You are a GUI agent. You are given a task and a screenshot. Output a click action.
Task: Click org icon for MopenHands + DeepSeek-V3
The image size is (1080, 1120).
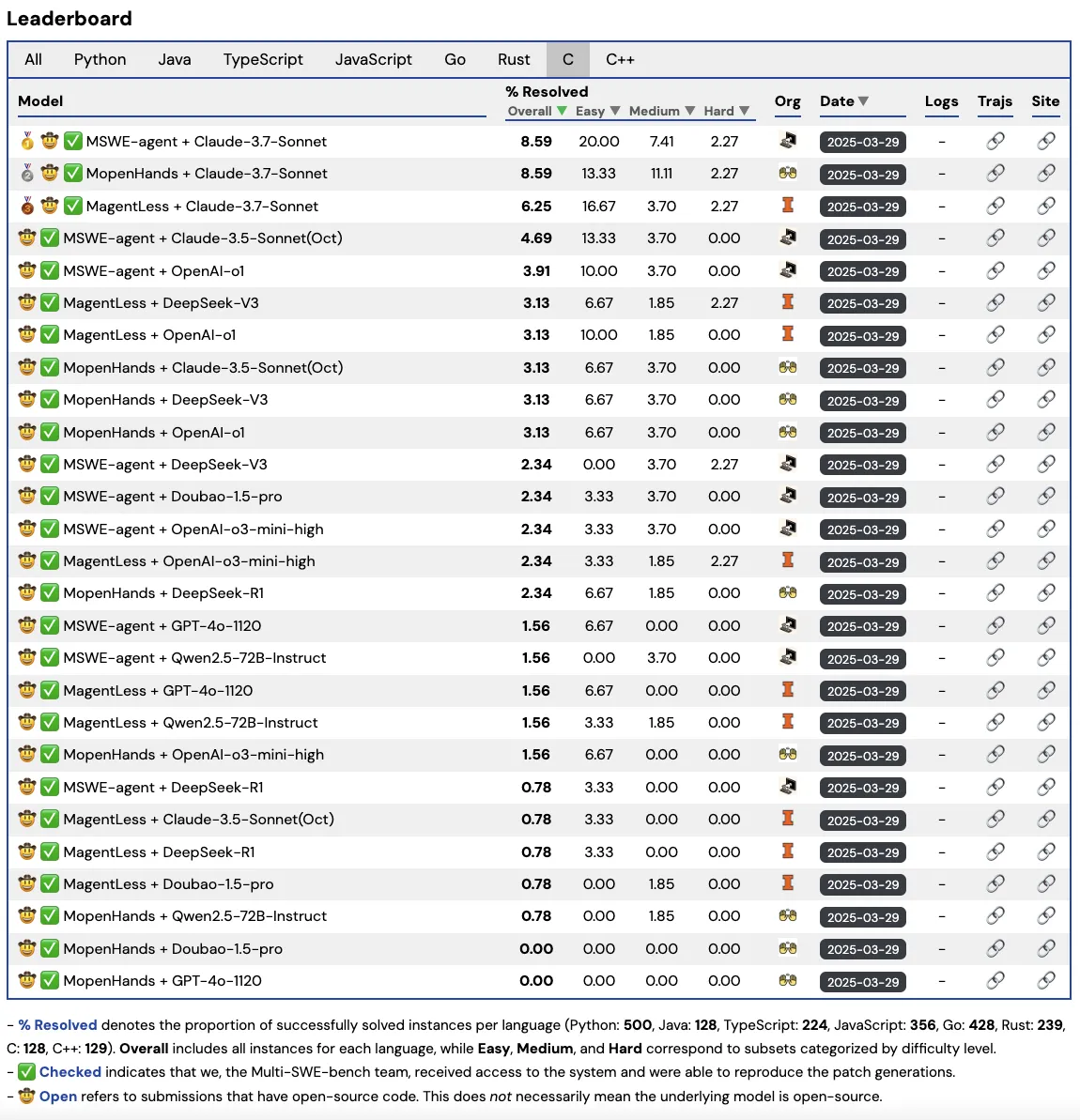pos(788,399)
